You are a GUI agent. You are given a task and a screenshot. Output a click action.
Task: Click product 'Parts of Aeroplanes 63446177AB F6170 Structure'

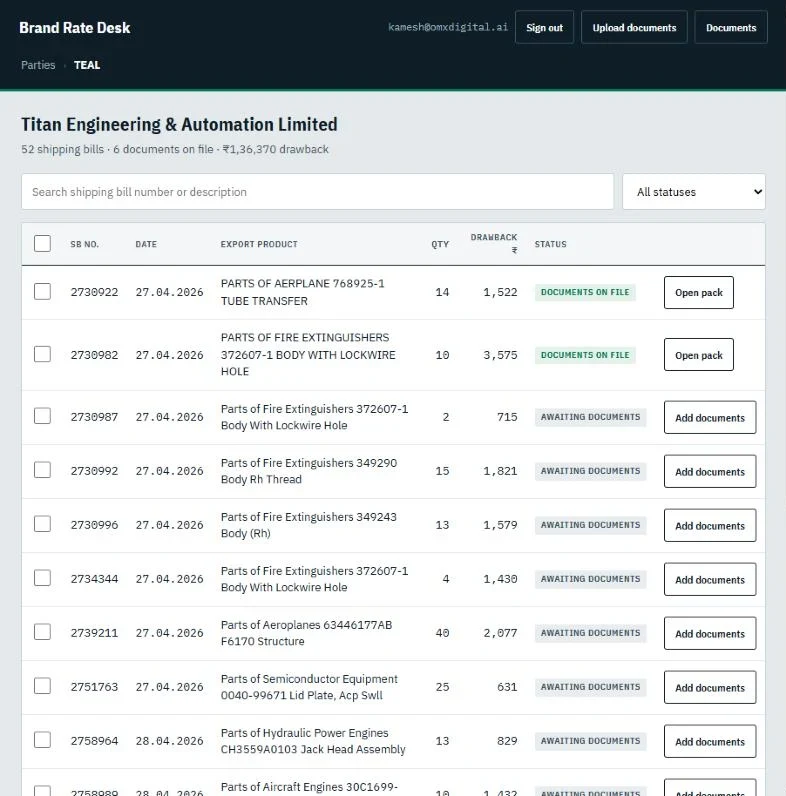(306, 633)
